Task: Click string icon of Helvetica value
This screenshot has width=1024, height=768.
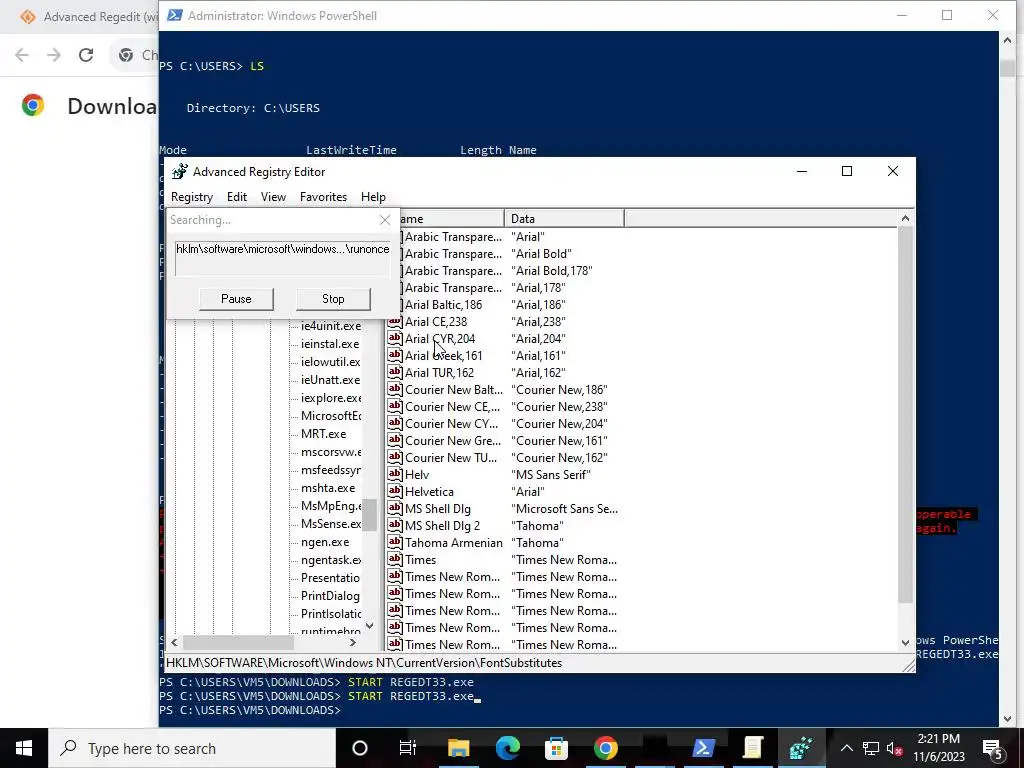Action: [394, 491]
